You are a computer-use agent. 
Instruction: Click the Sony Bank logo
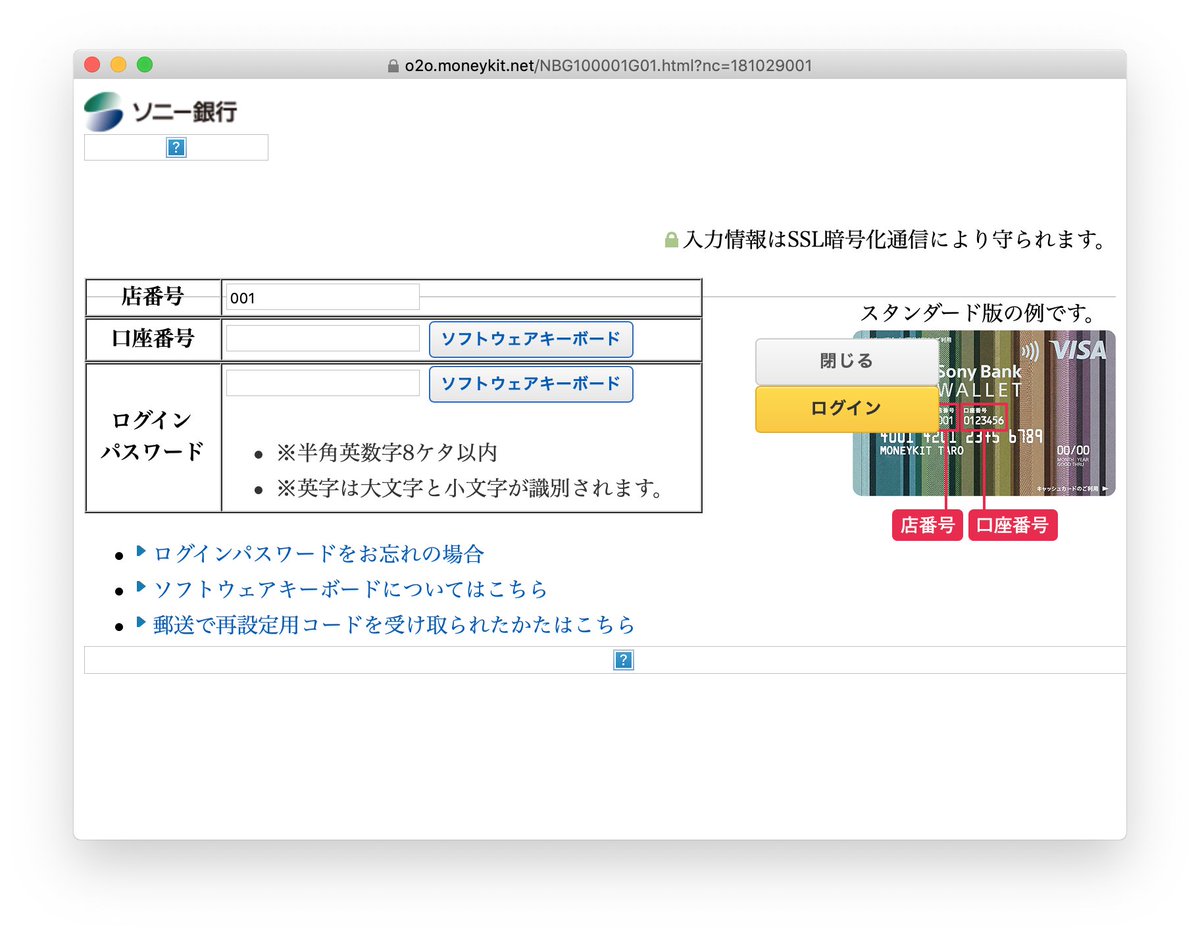coord(161,111)
